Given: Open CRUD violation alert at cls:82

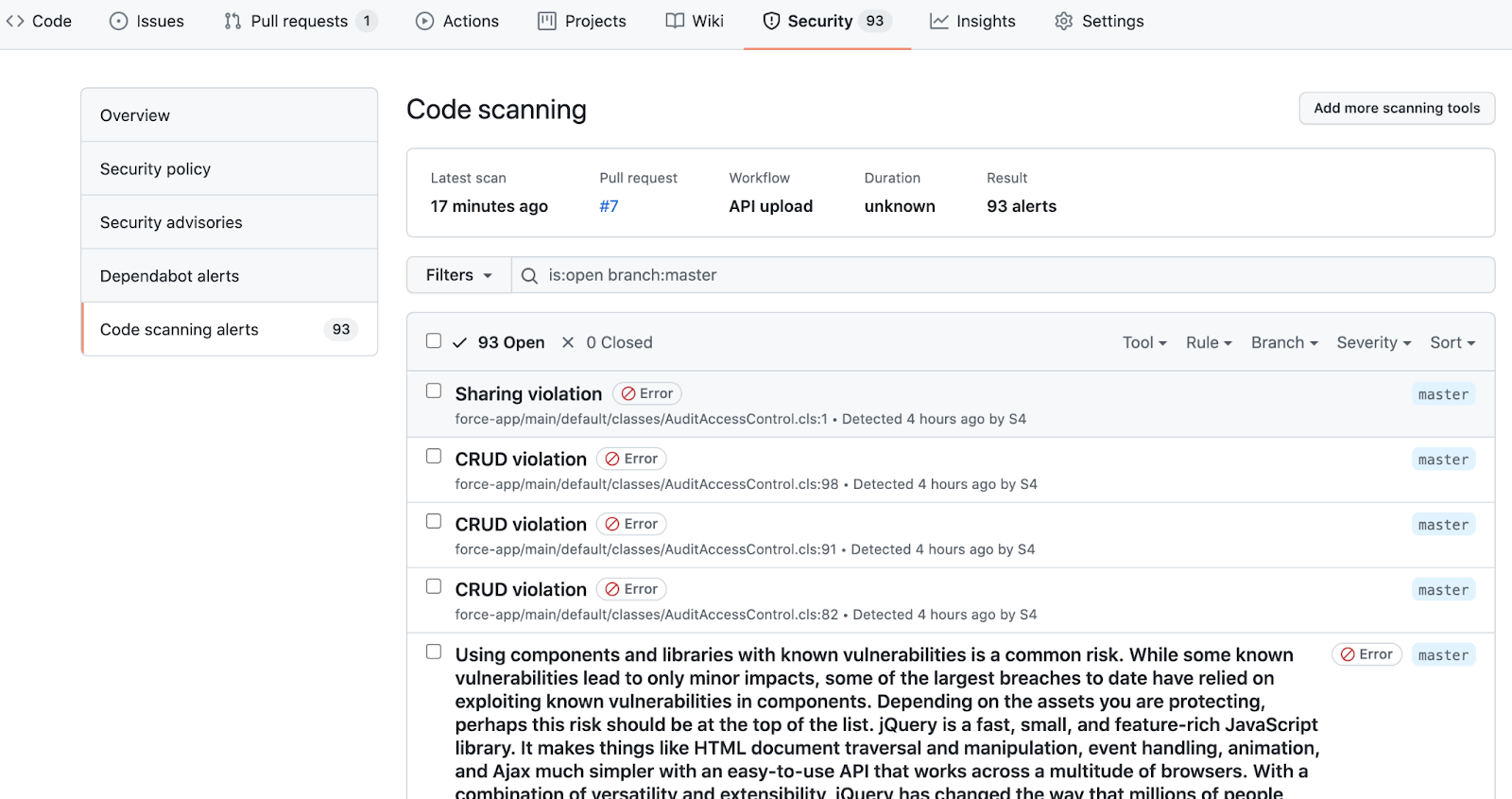Looking at the screenshot, I should 521,589.
